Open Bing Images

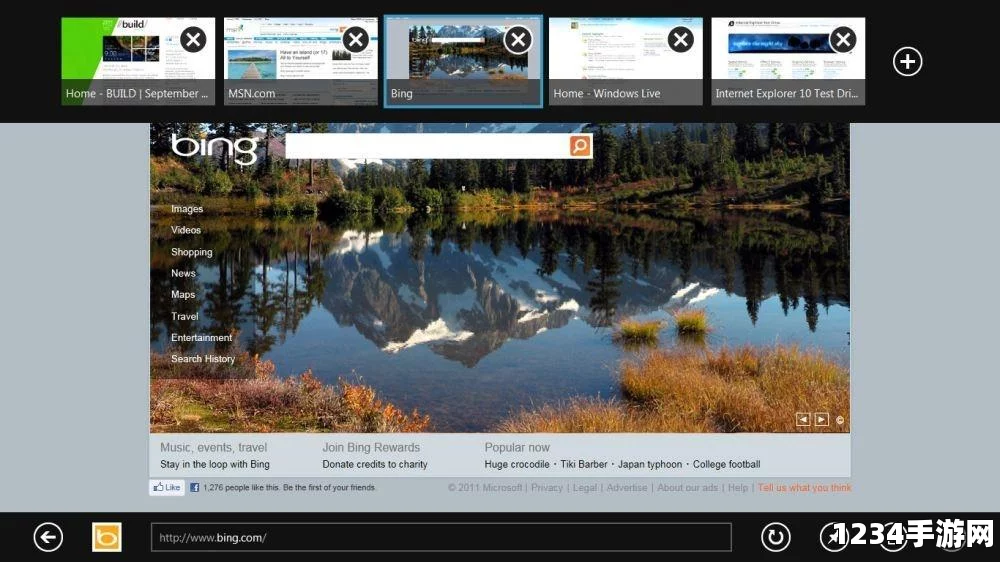click(x=187, y=209)
